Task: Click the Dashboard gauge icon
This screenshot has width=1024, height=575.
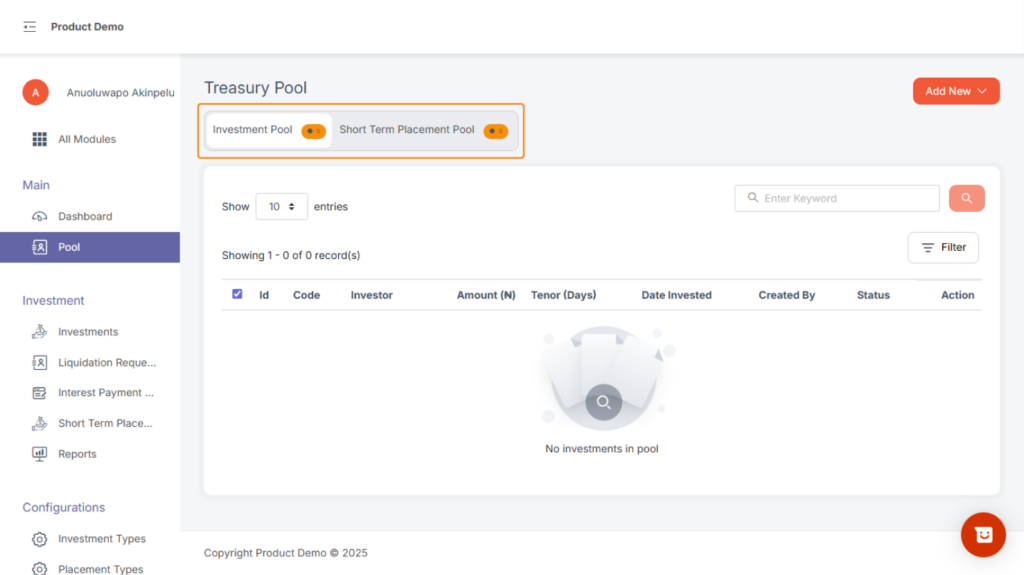Action: tap(40, 216)
